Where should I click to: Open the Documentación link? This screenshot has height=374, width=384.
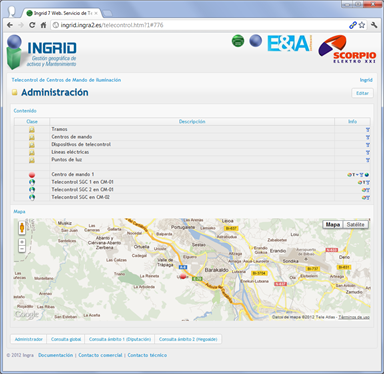(x=55, y=355)
